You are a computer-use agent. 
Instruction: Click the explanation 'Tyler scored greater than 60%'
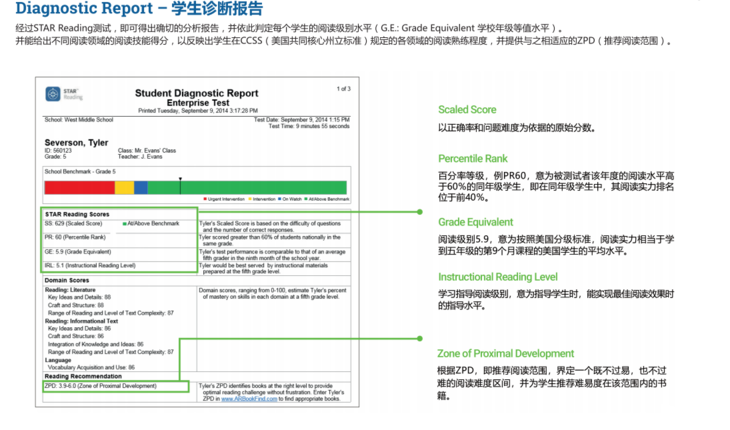(270, 241)
